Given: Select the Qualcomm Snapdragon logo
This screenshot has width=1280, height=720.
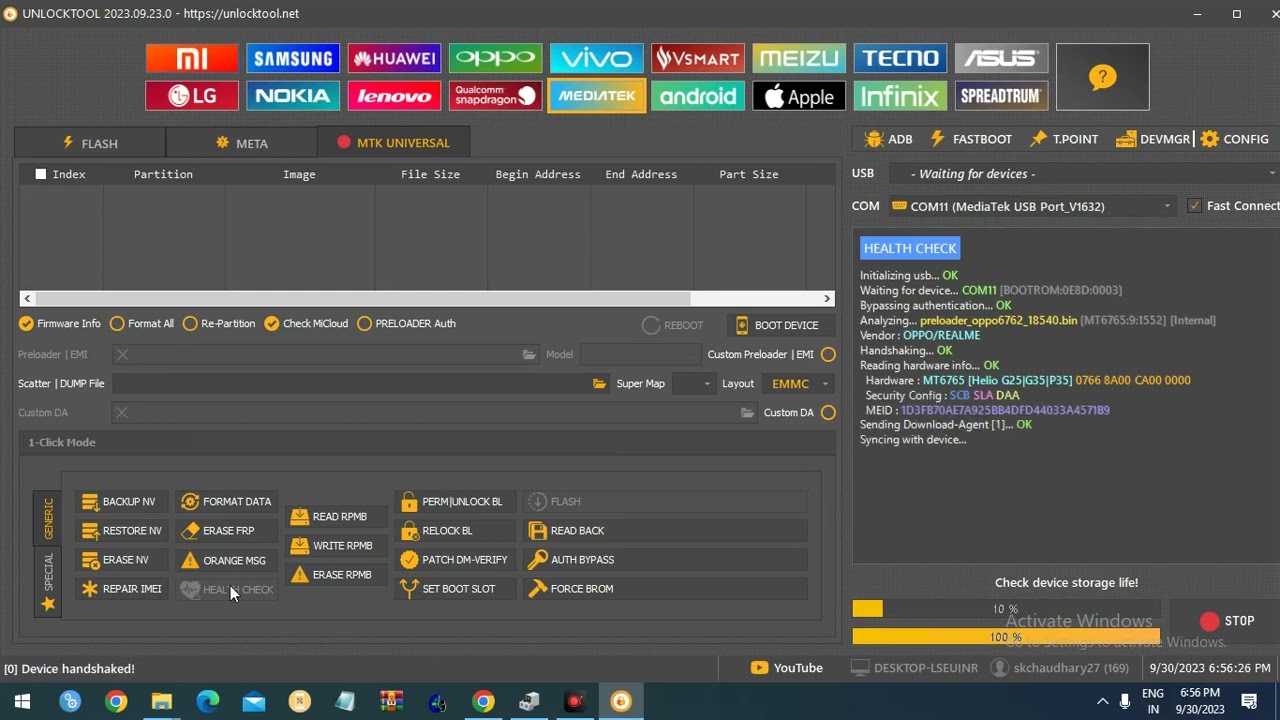Looking at the screenshot, I should coord(495,96).
